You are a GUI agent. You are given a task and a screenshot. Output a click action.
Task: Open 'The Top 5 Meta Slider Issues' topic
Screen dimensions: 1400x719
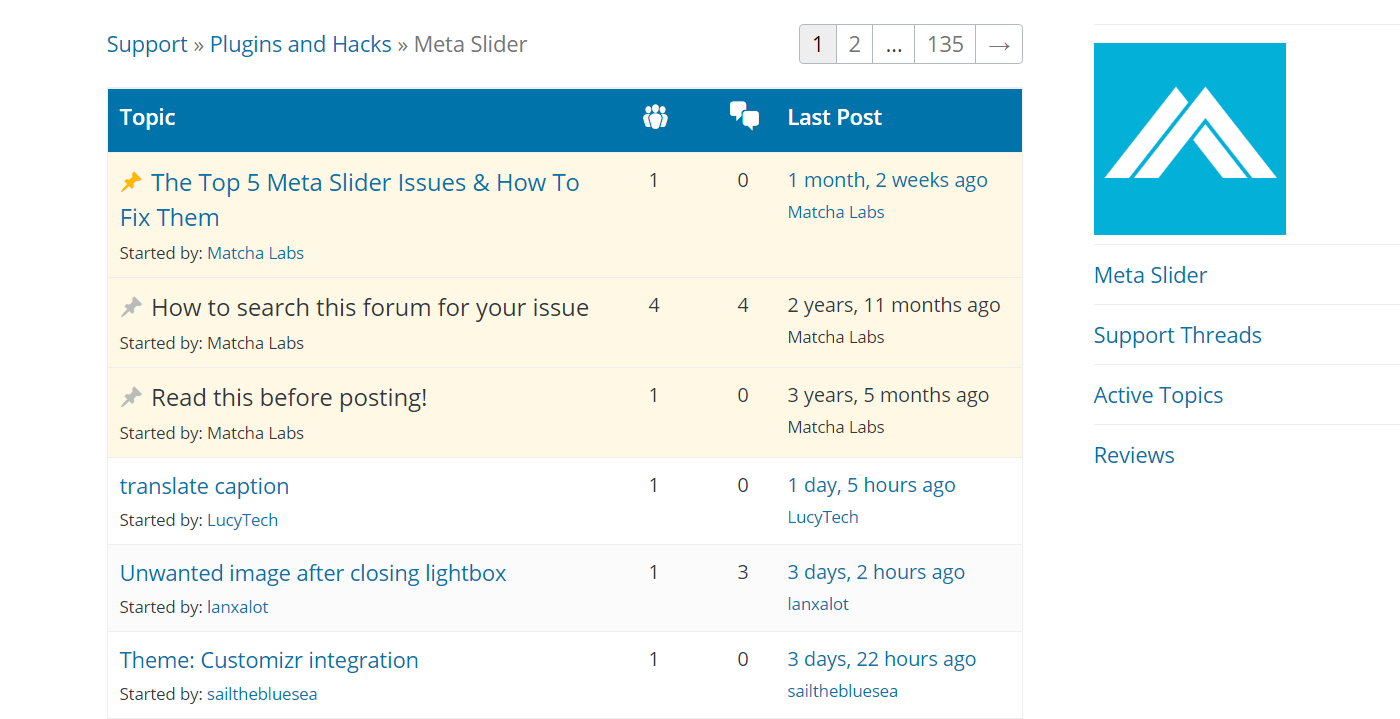pos(350,200)
